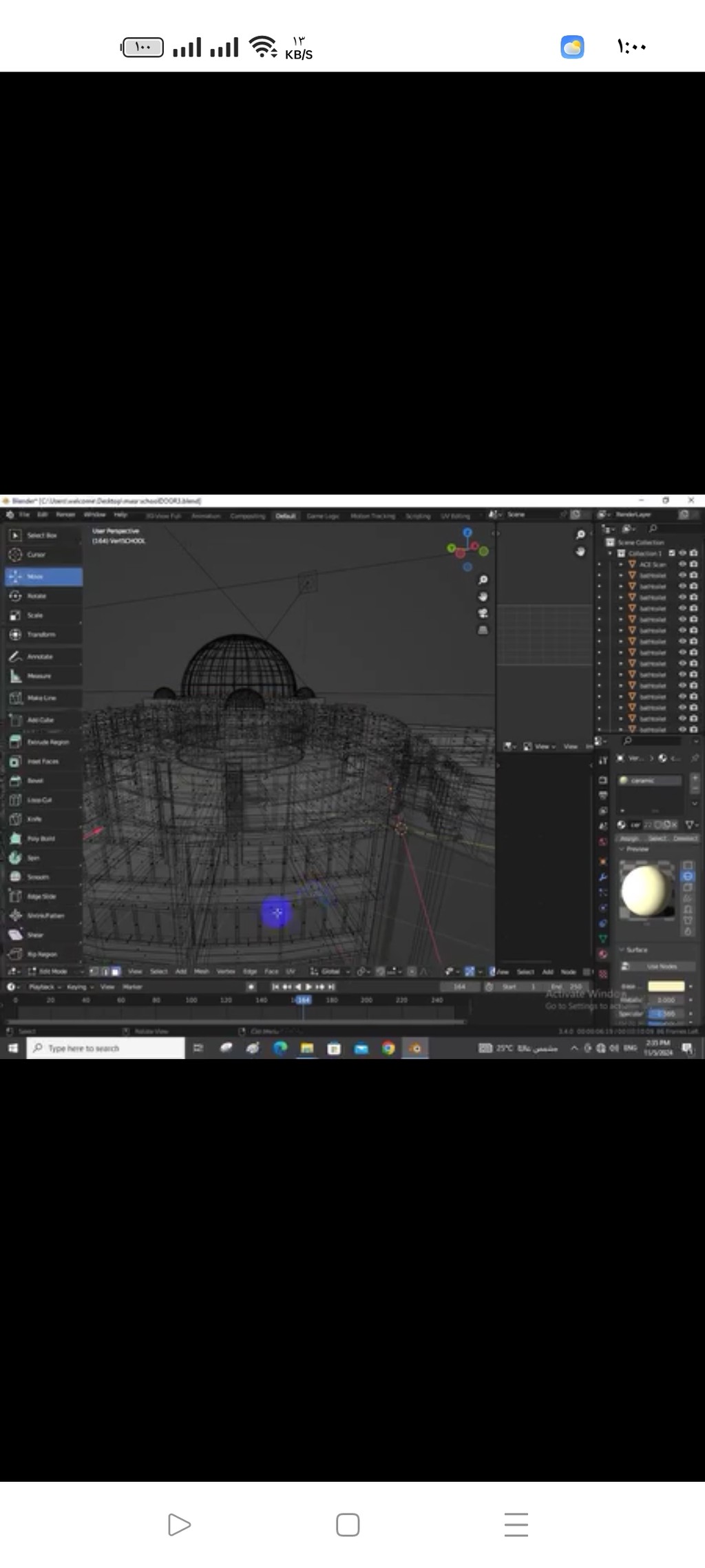Toggle Collection 1 visibility eye
Image resolution: width=705 pixels, height=1568 pixels.
tap(683, 553)
